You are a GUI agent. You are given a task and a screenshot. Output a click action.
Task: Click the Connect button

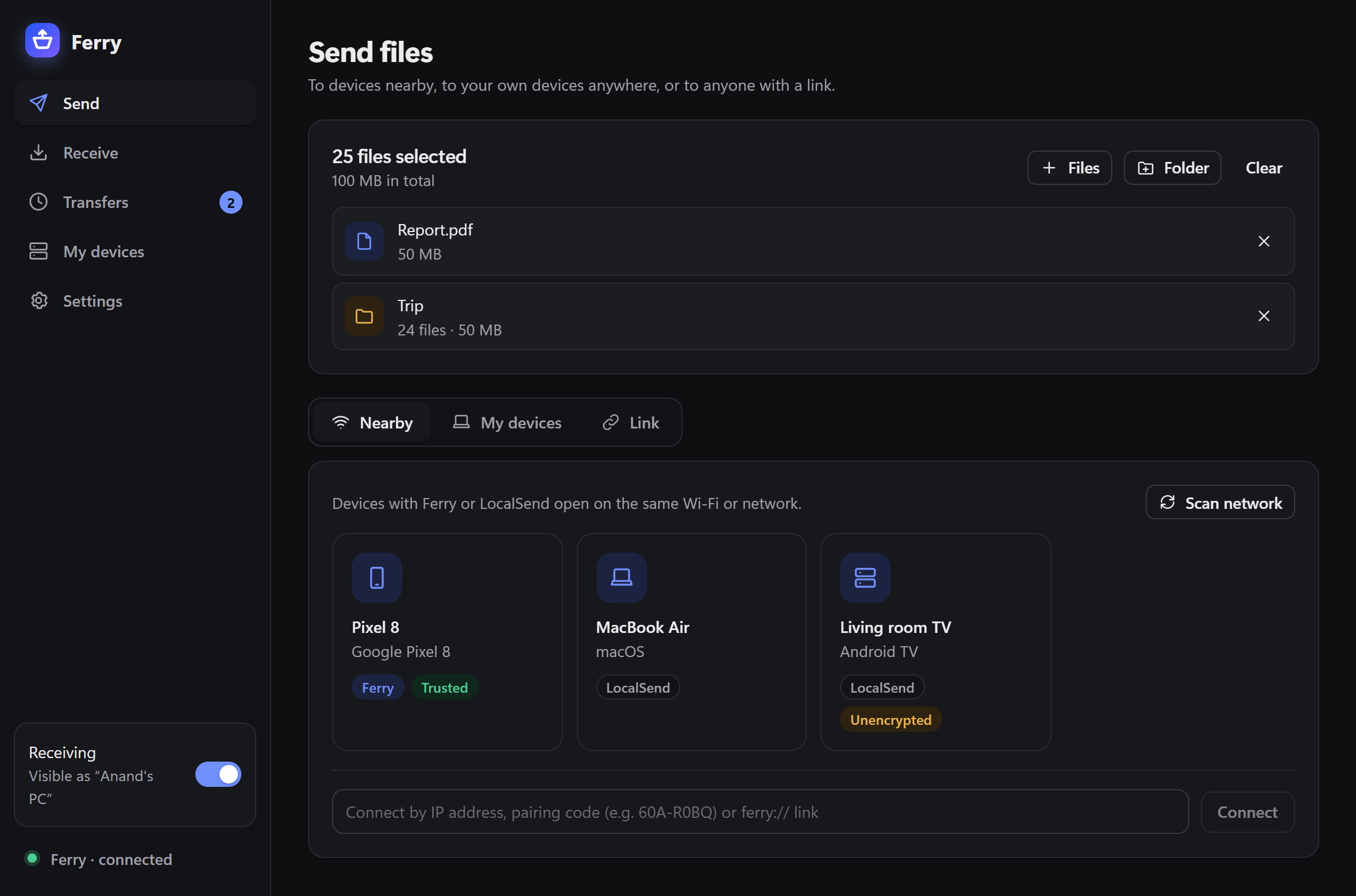point(1247,812)
